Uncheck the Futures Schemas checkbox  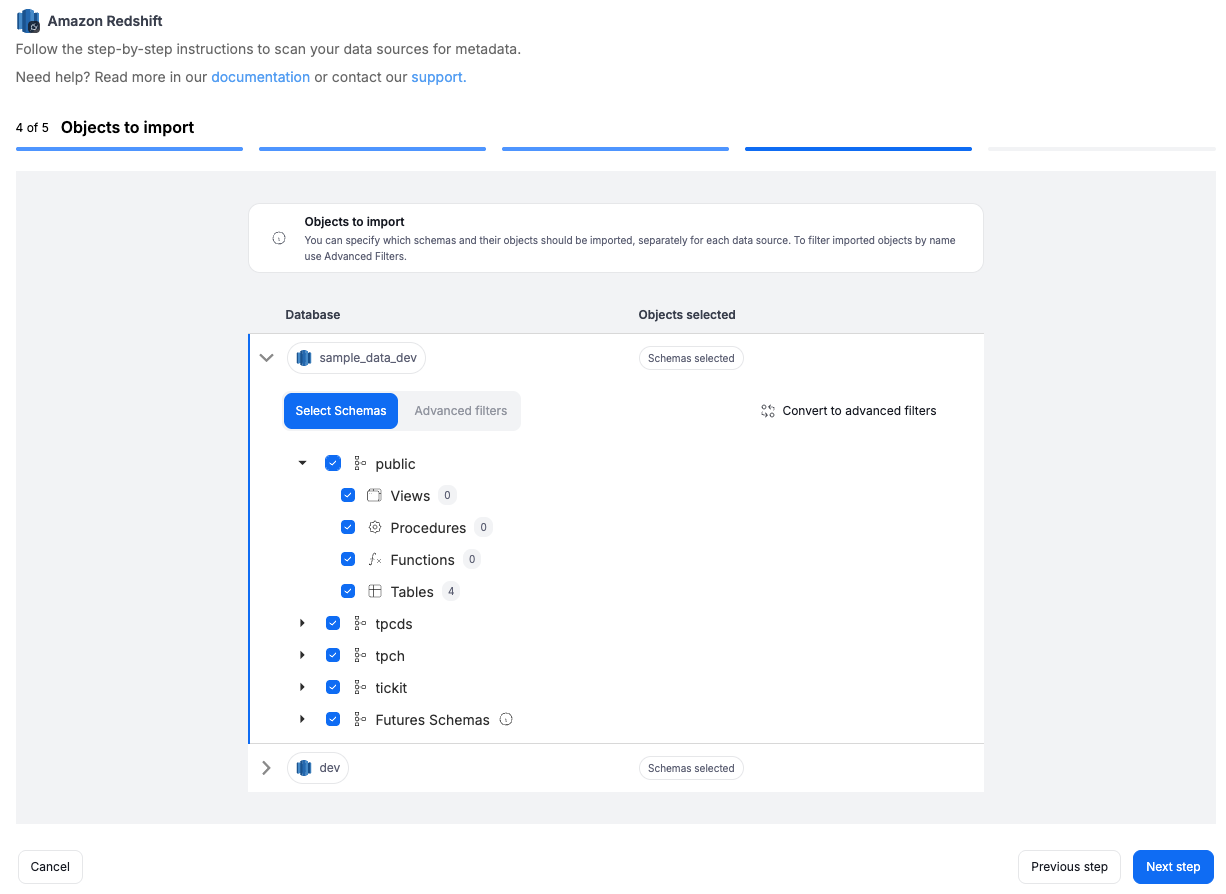(333, 719)
